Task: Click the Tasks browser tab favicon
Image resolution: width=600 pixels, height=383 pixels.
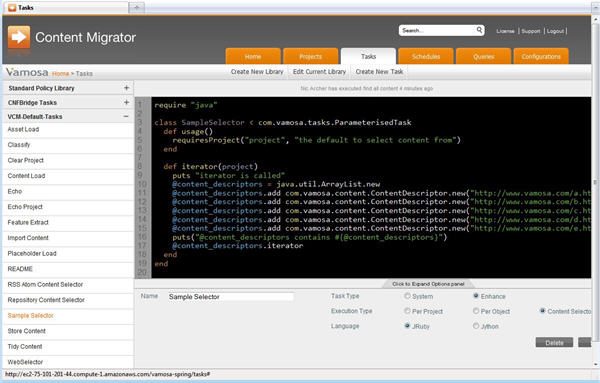Action: (12, 7)
